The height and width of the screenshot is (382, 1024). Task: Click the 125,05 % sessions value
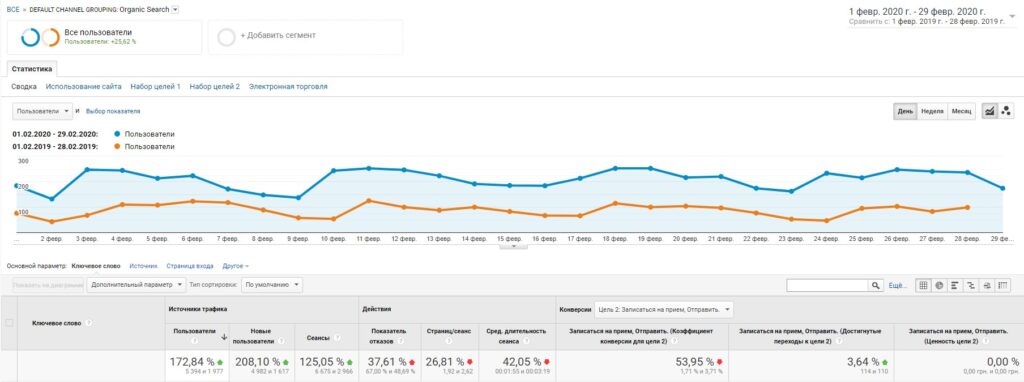(x=322, y=362)
